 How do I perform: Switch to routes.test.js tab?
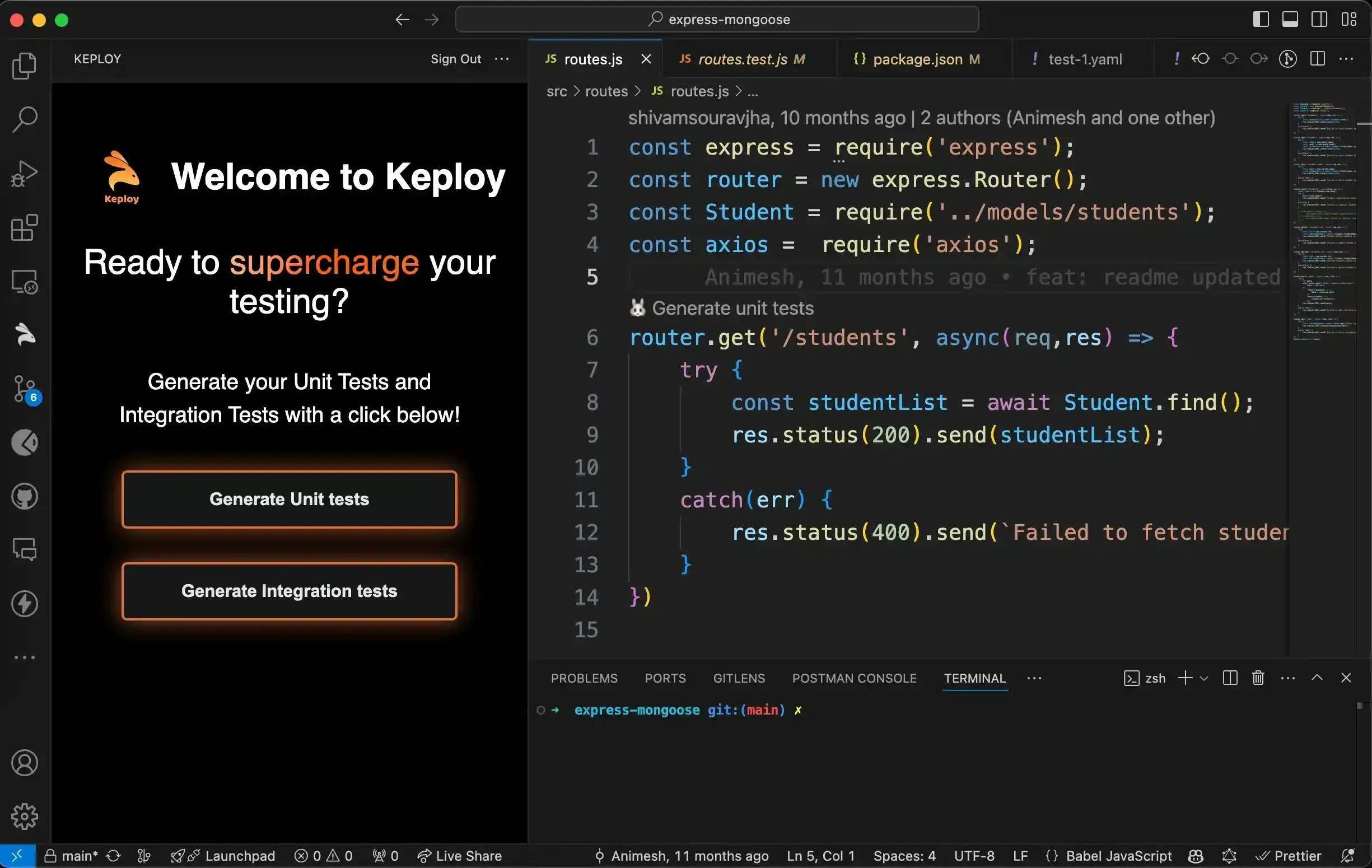pos(743,59)
